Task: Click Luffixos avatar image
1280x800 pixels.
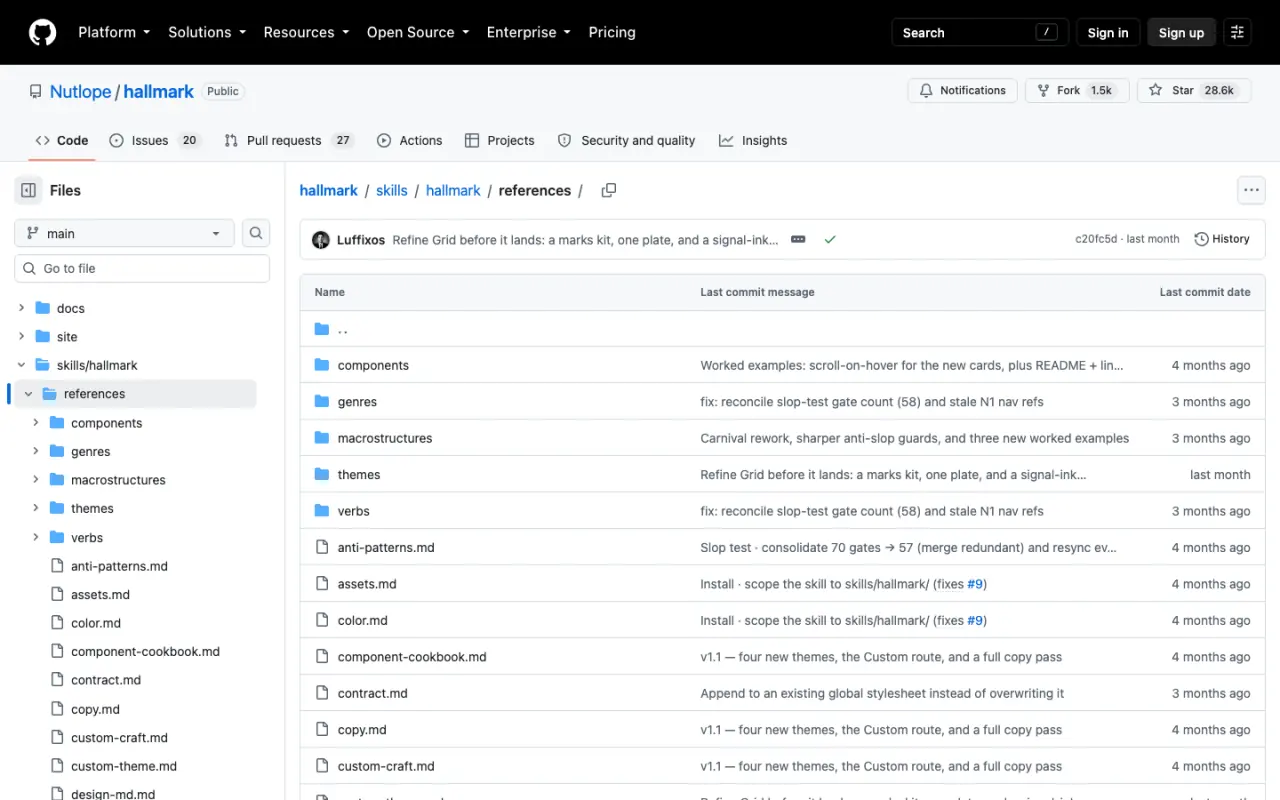Action: tap(321, 240)
